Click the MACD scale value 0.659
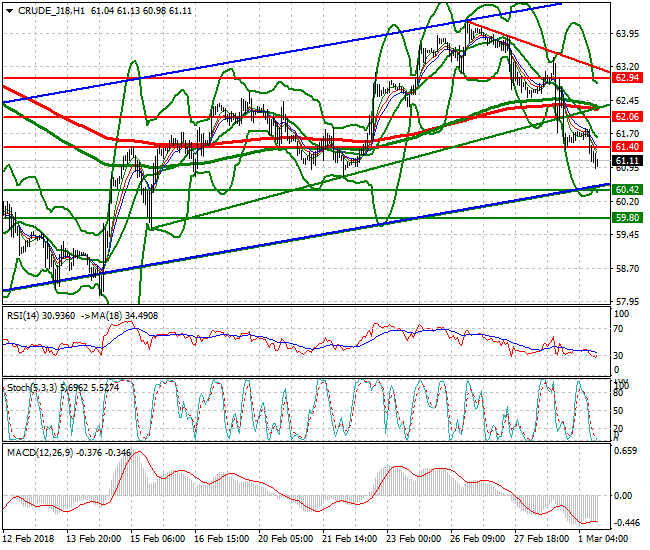This screenshot has height=550, width=650. tap(626, 451)
